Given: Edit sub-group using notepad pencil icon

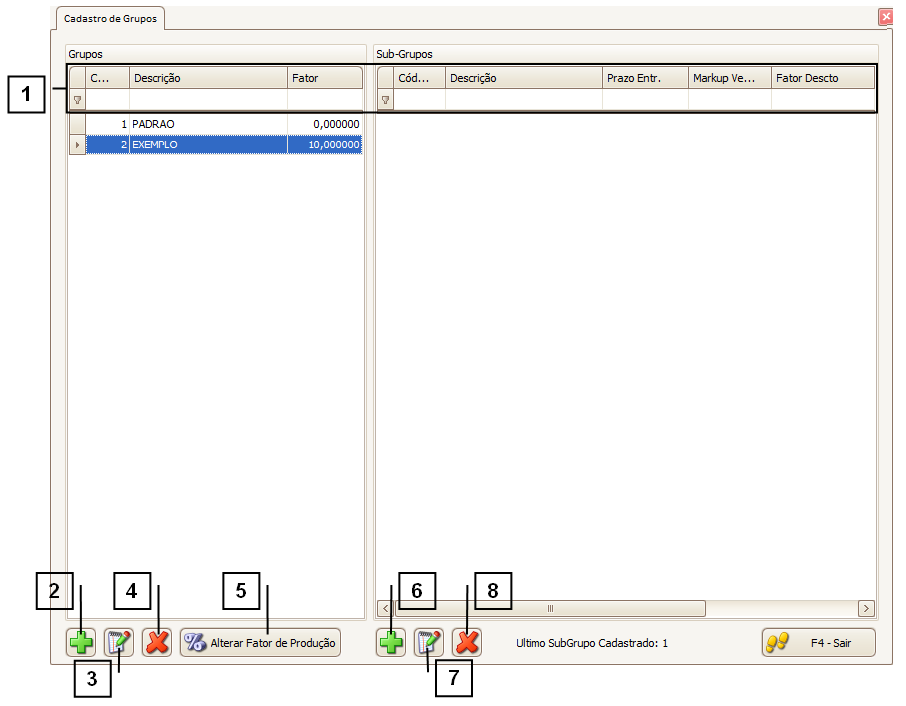Looking at the screenshot, I should coord(429,642).
